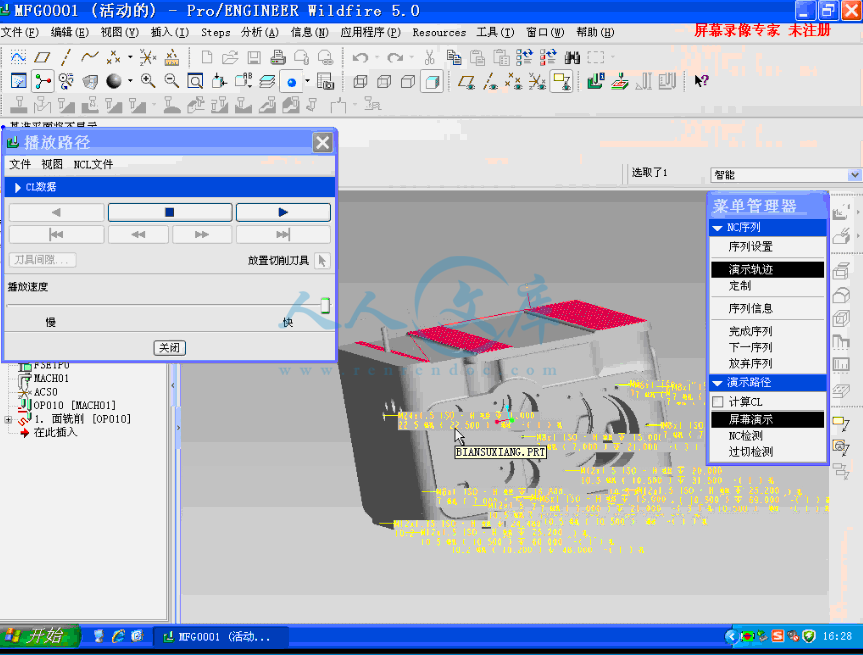Toggle datum planes display icon

pyautogui.click(x=467, y=82)
